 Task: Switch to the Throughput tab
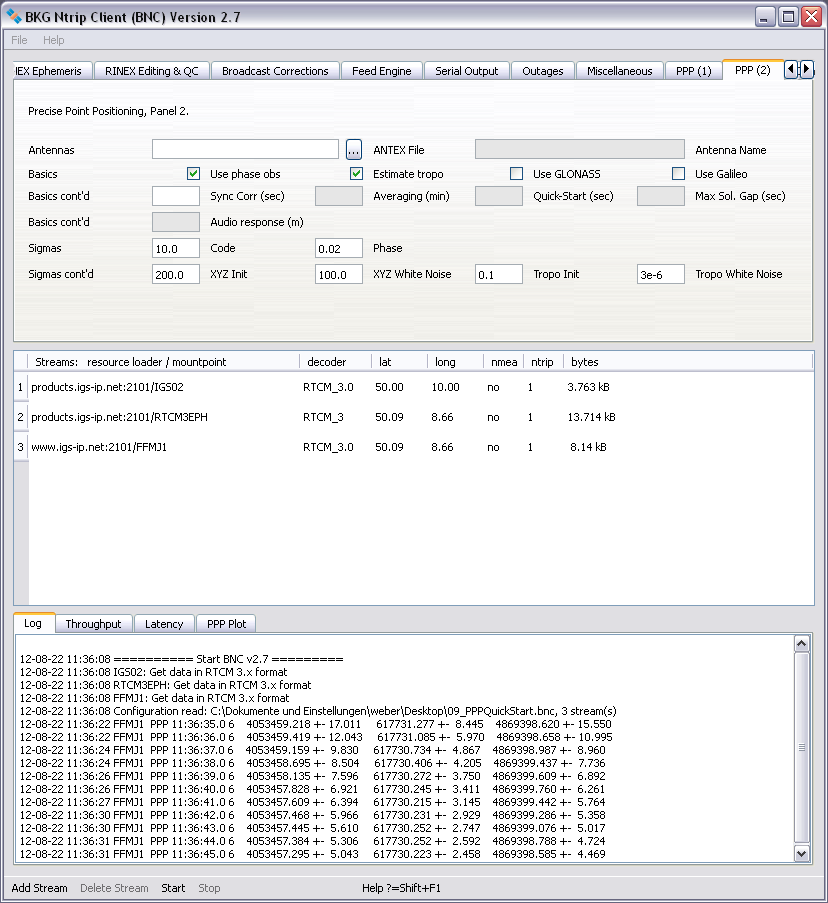click(93, 624)
